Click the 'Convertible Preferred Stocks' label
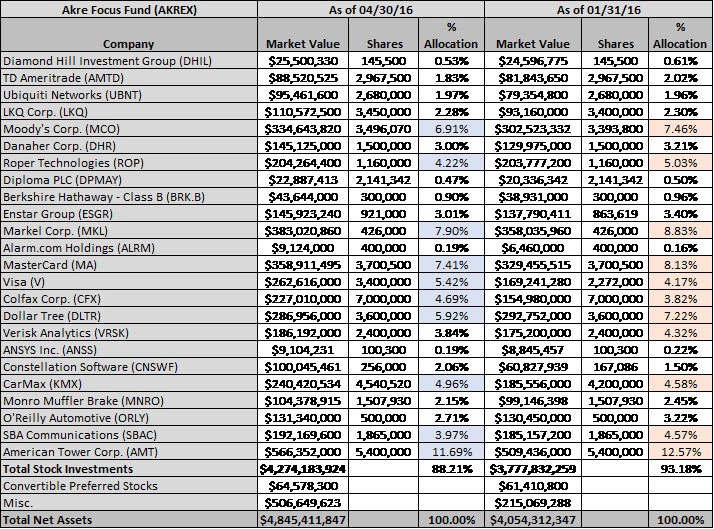The width and height of the screenshot is (714, 529). click(x=129, y=486)
